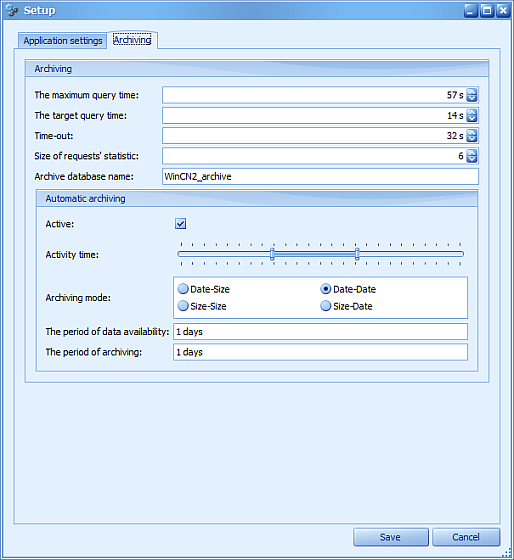Select the Date-Size archiving mode
The width and height of the screenshot is (514, 560).
[183, 289]
